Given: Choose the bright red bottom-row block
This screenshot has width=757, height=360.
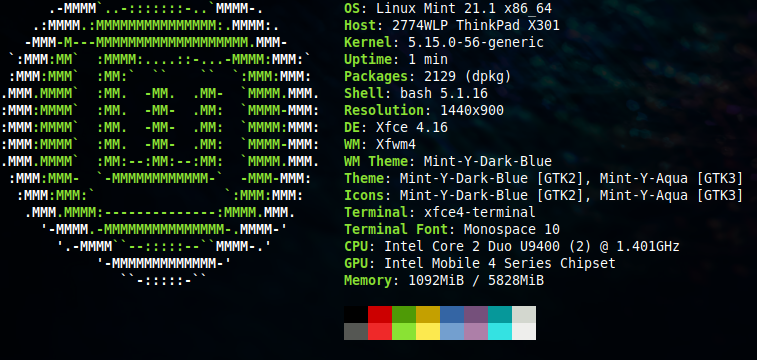Looking at the screenshot, I should (x=380, y=332).
